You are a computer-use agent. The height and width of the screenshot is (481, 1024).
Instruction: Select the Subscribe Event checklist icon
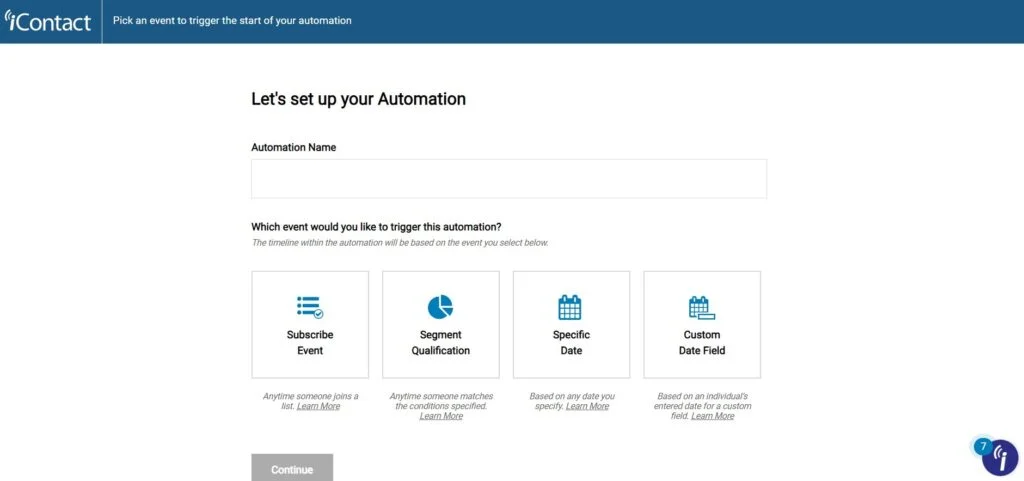(310, 307)
